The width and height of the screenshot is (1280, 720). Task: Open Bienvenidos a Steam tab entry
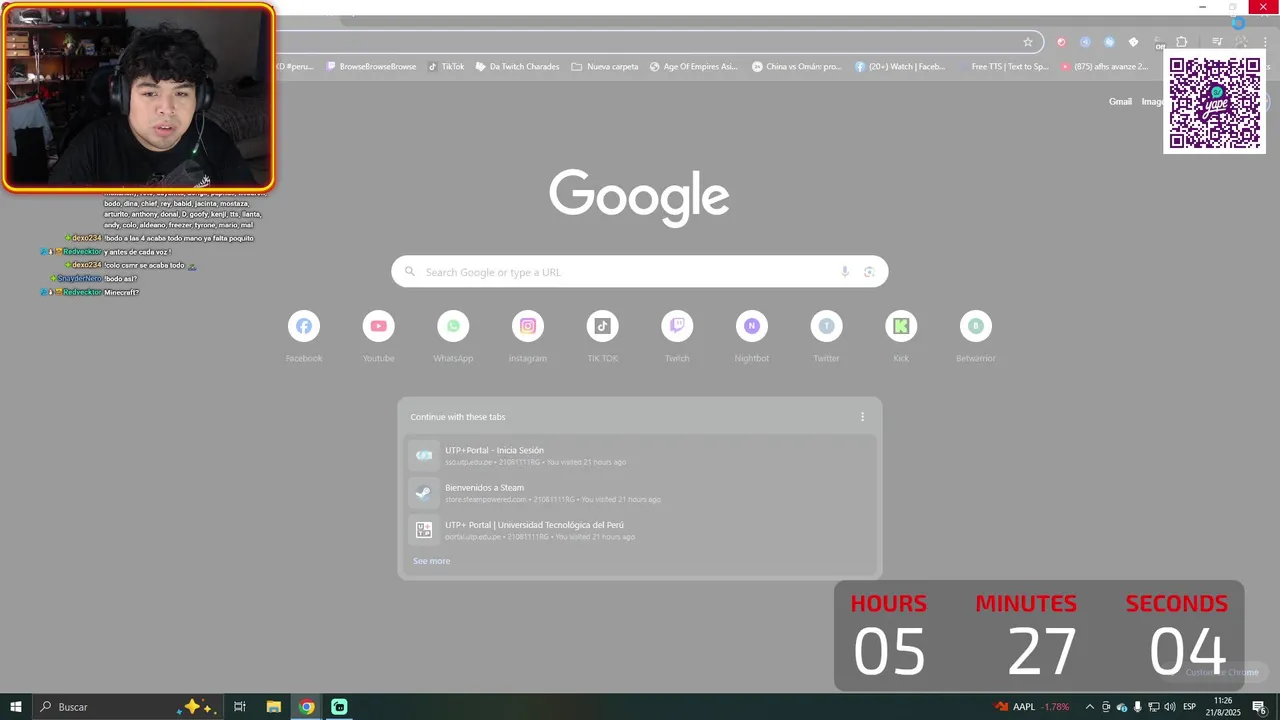tap(640, 493)
